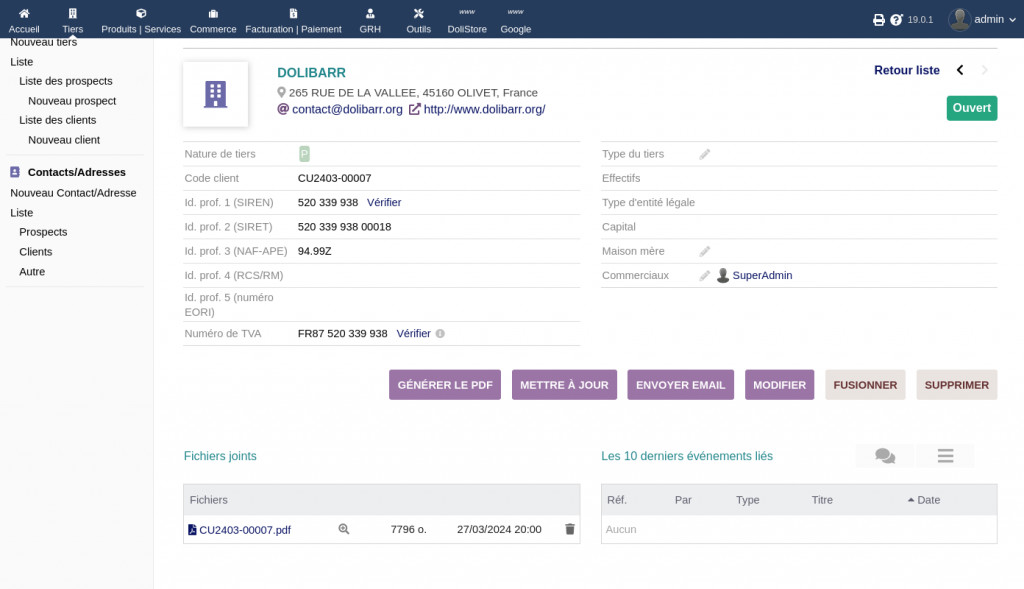Show events in list view icon
The height and width of the screenshot is (589, 1024).
coord(945,456)
